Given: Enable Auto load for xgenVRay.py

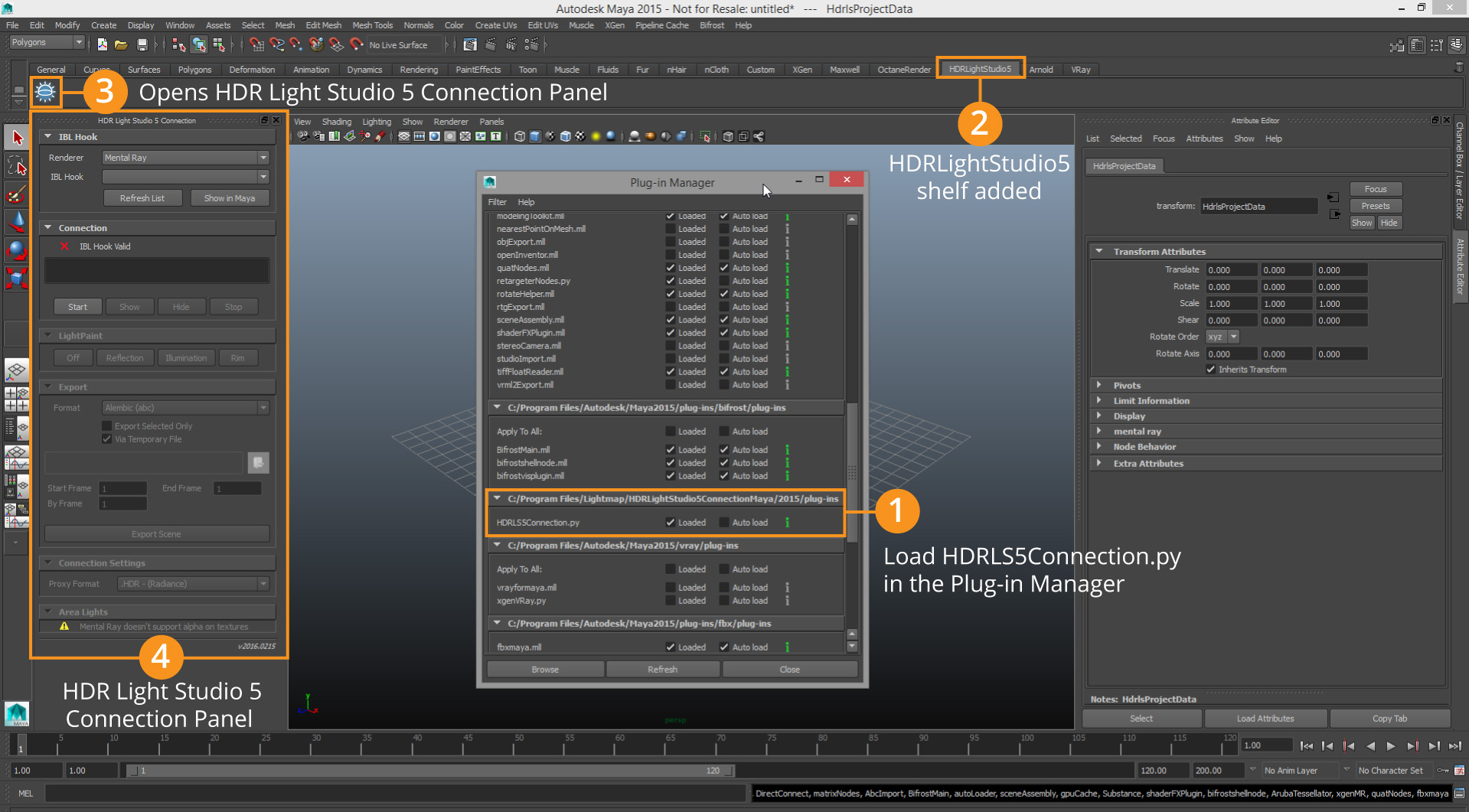Looking at the screenshot, I should coord(724,601).
